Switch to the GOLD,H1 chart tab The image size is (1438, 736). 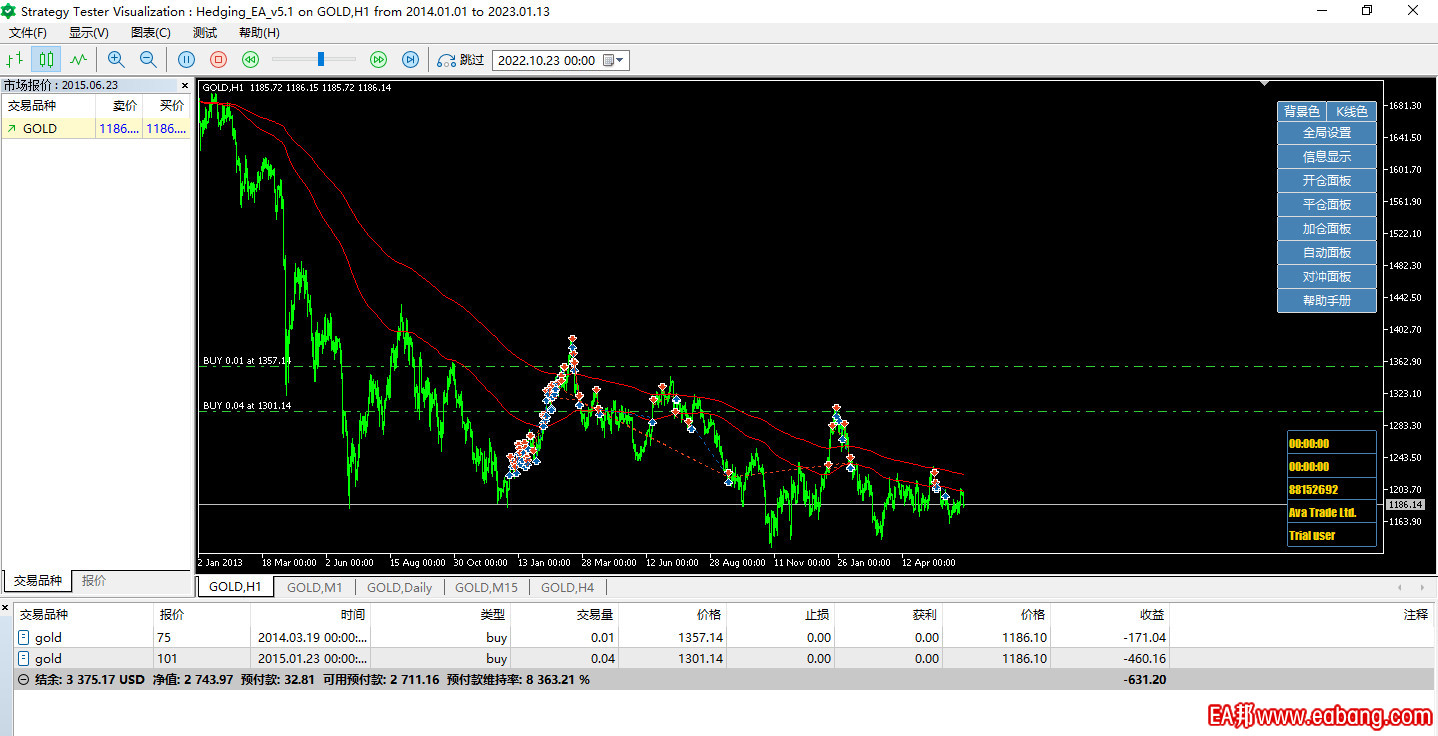[235, 587]
